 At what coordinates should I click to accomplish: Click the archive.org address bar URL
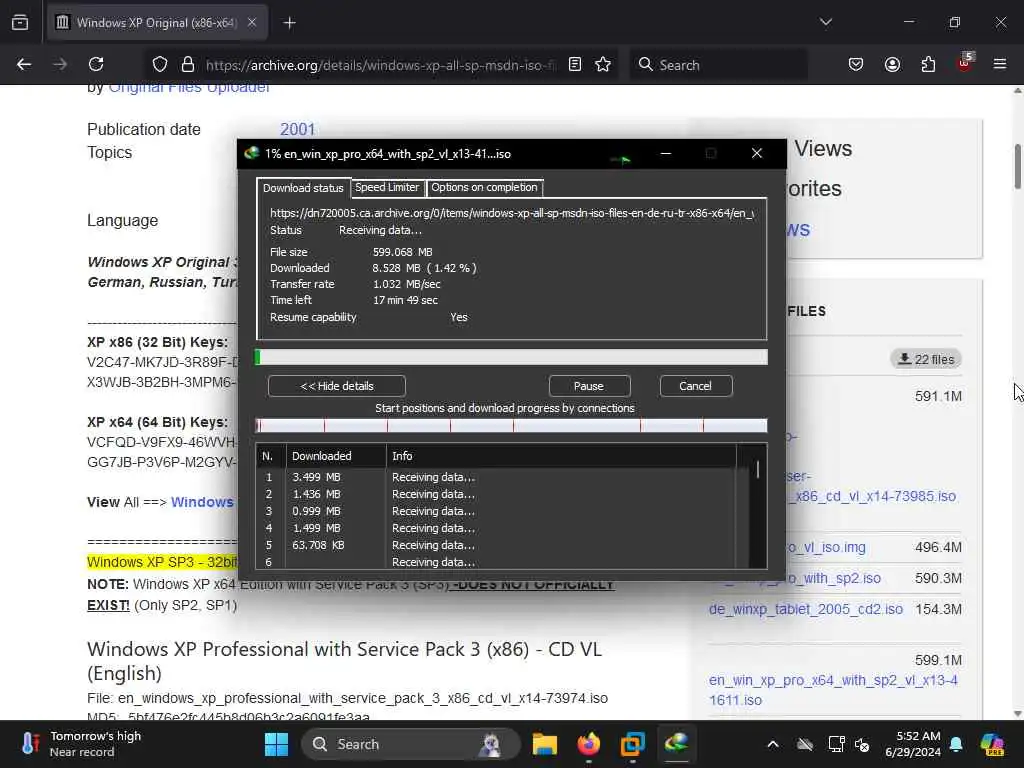[381, 65]
